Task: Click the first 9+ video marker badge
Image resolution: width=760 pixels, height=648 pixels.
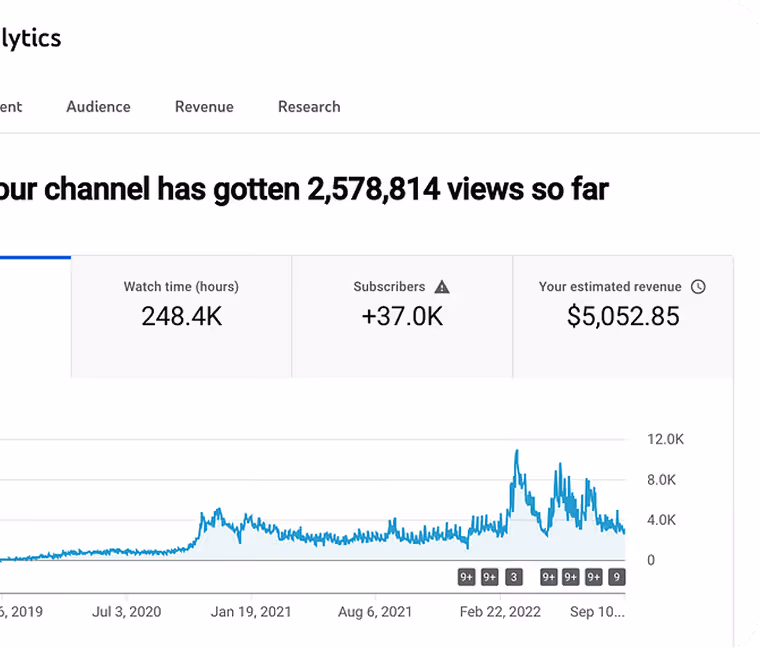Action: [x=466, y=577]
